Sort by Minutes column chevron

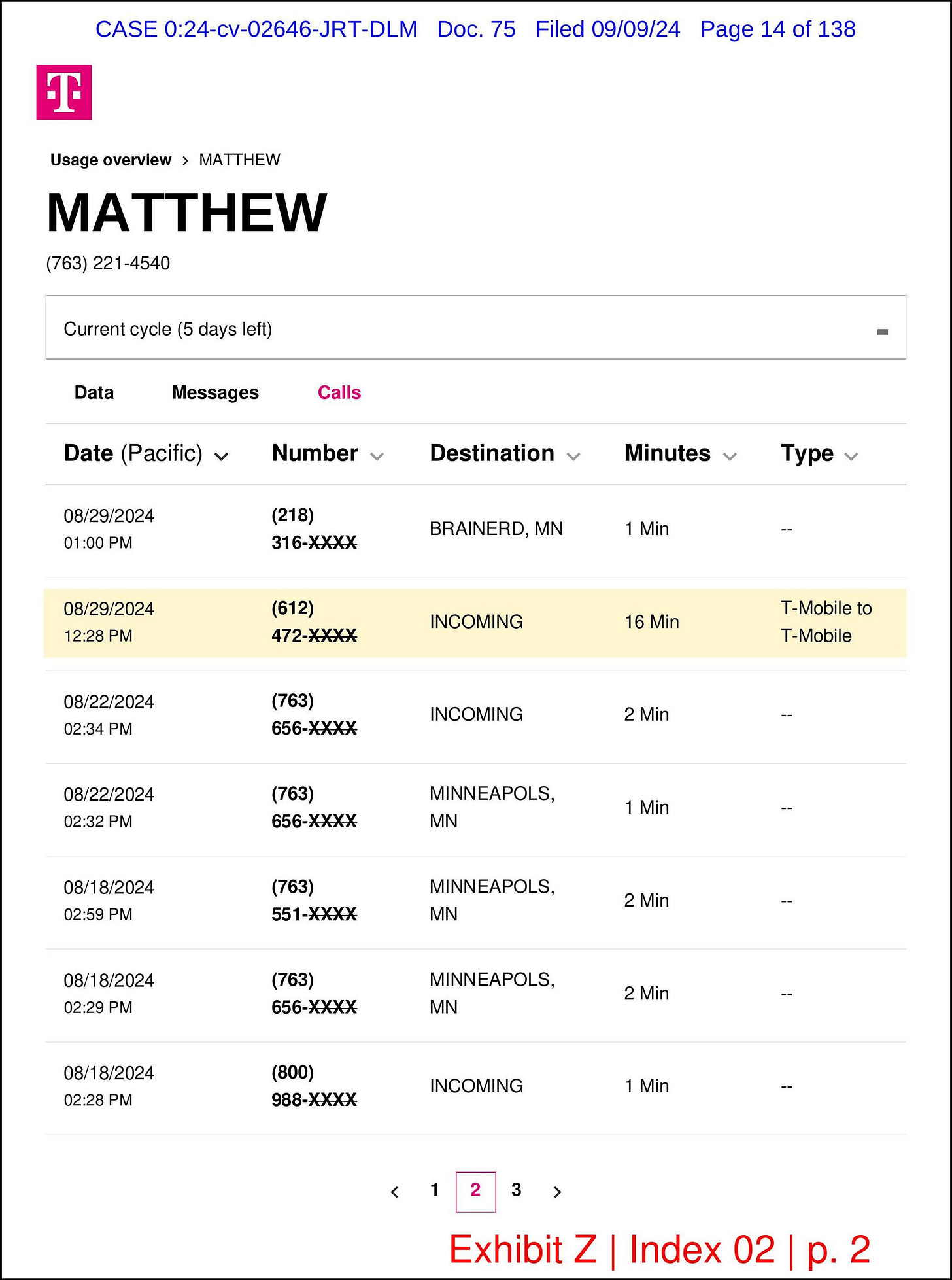tap(730, 457)
